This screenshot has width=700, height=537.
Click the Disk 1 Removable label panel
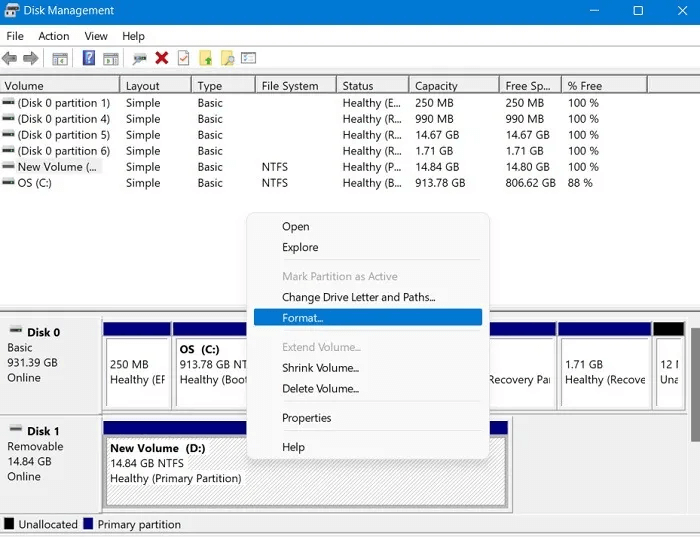50,464
